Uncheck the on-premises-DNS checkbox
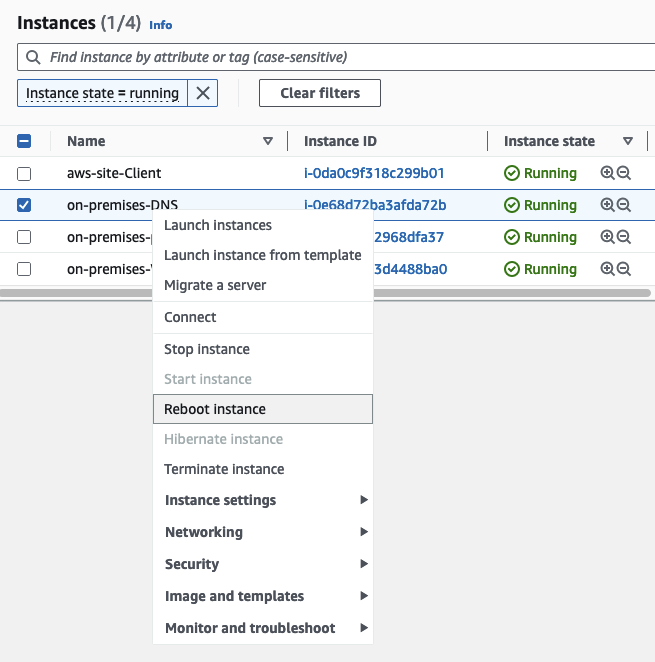655x662 pixels. tap(25, 205)
